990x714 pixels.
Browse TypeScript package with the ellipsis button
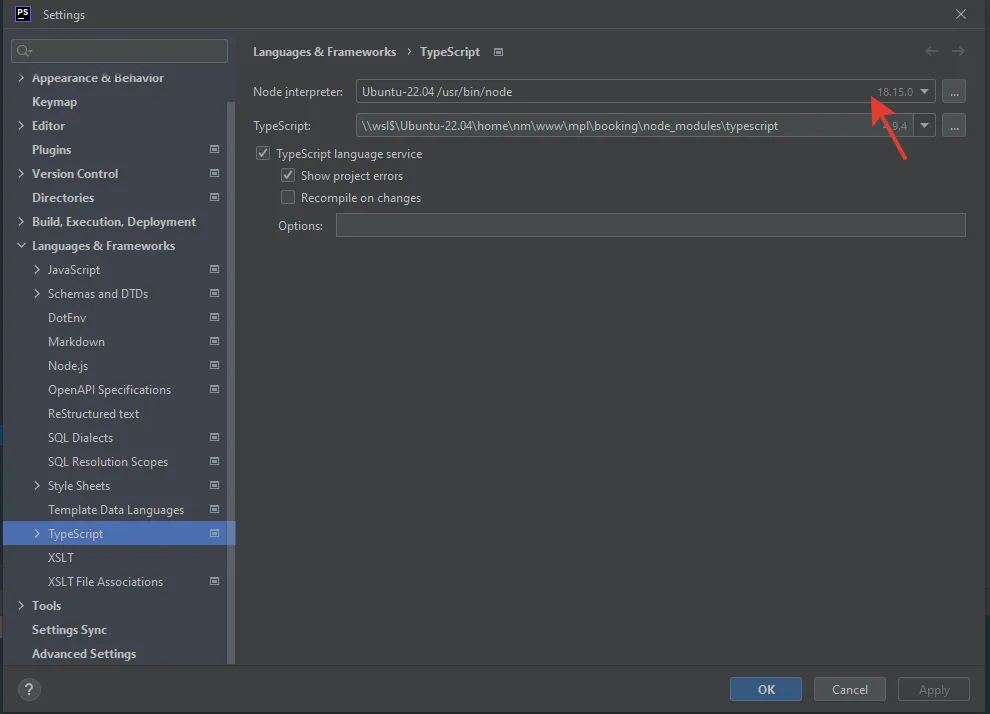[x=954, y=126]
